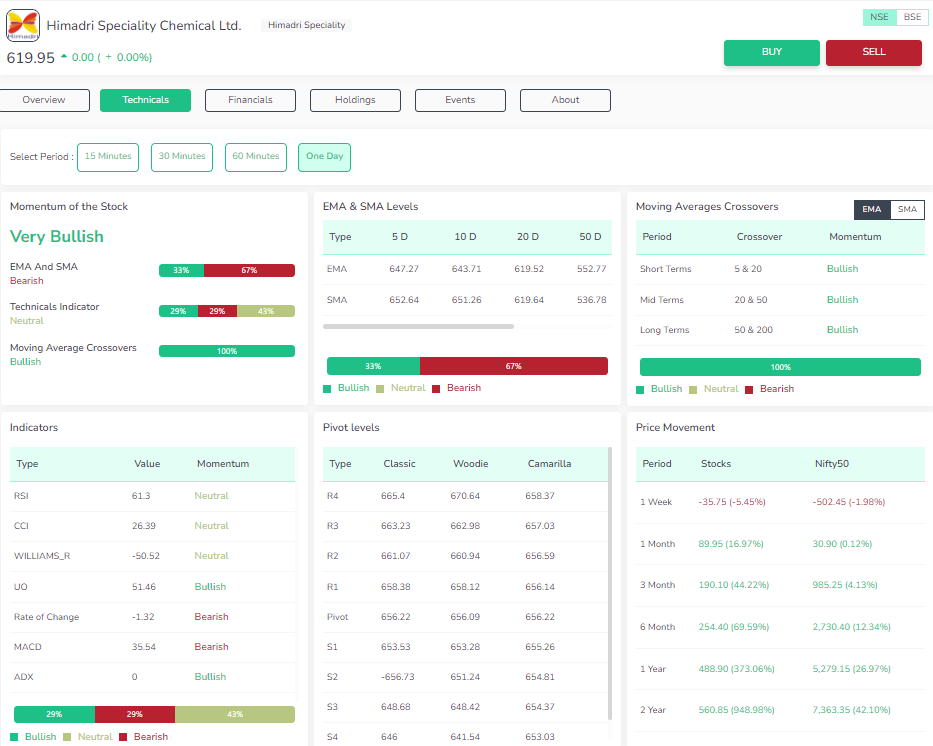The height and width of the screenshot is (746, 933).
Task: Go to the Holdings tab
Action: coord(355,100)
